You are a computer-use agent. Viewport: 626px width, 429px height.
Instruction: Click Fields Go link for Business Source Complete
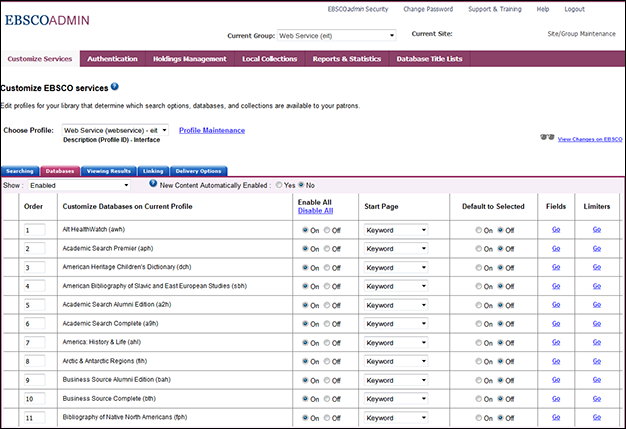click(556, 398)
